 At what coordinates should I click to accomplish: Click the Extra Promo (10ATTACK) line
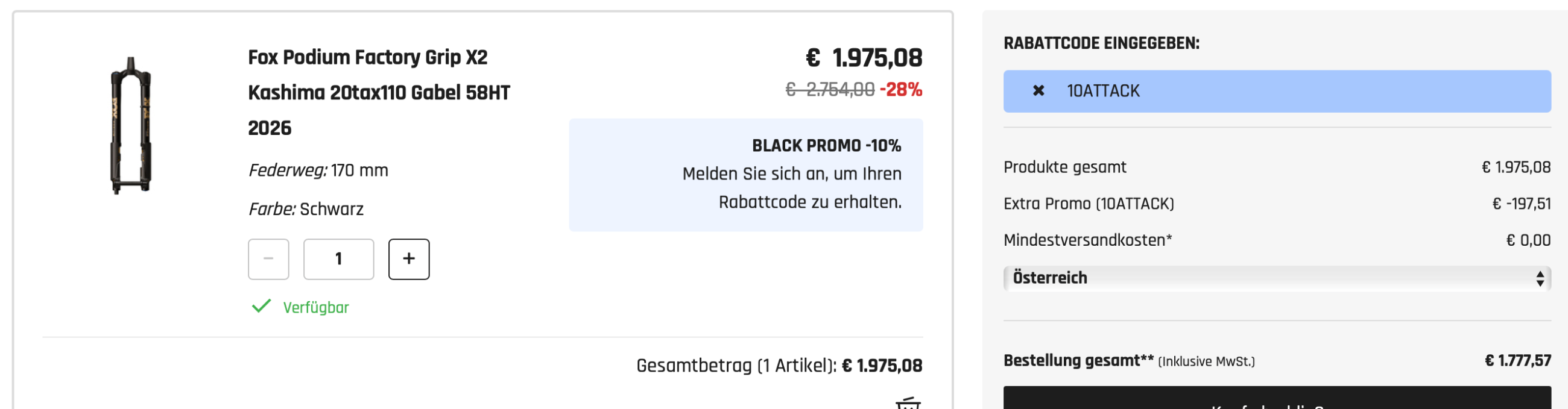[1089, 204]
